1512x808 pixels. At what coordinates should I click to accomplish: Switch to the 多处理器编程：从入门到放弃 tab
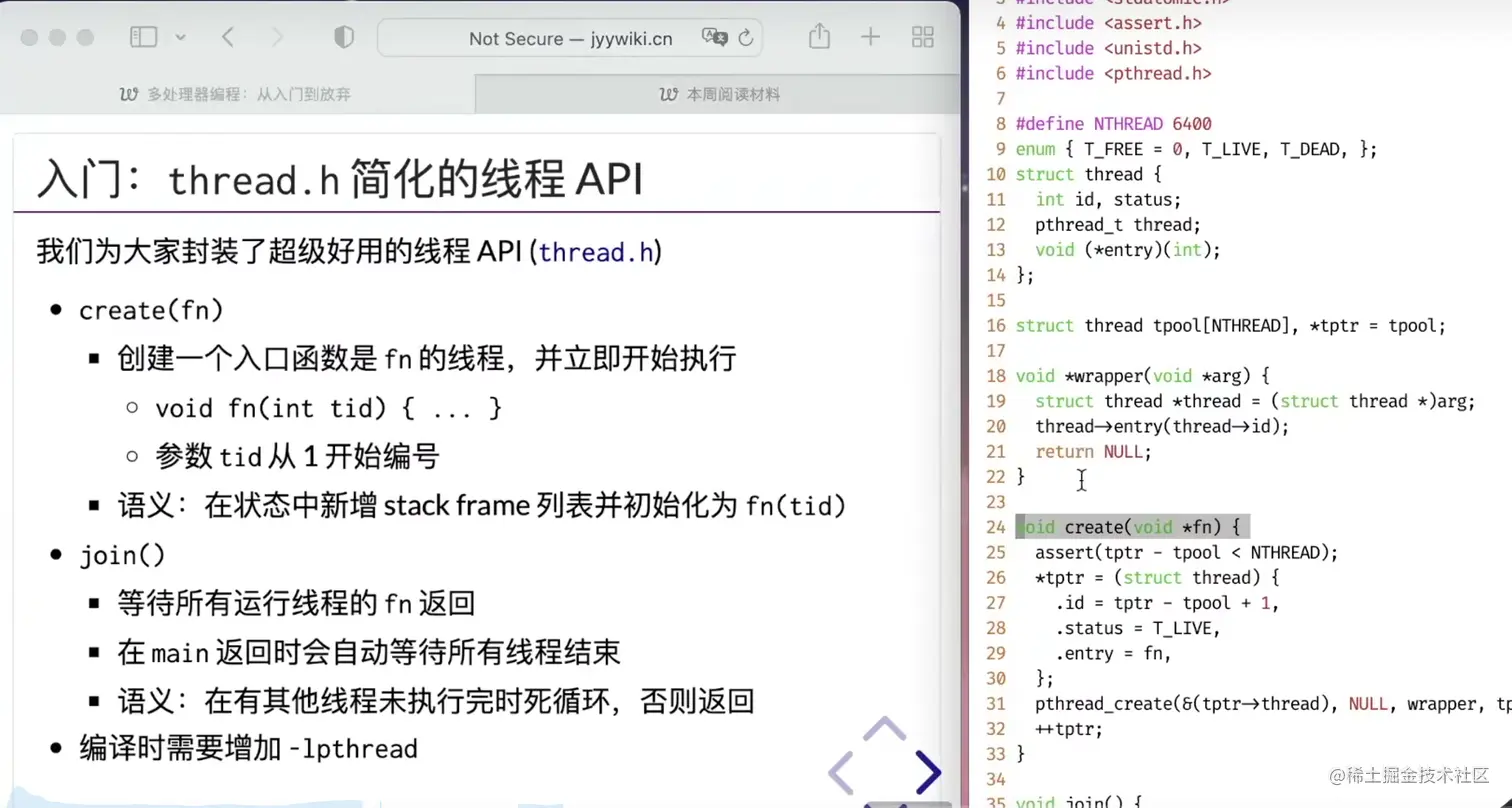pyautogui.click(x=236, y=94)
